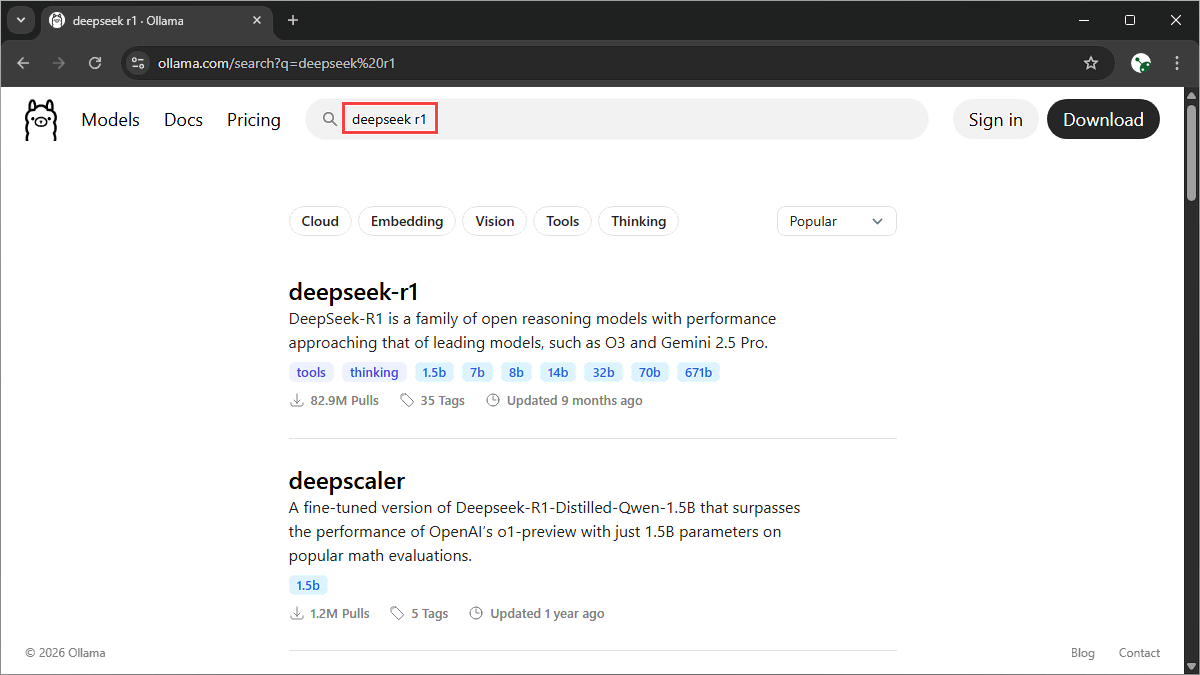Click the 70b size tag

649,372
